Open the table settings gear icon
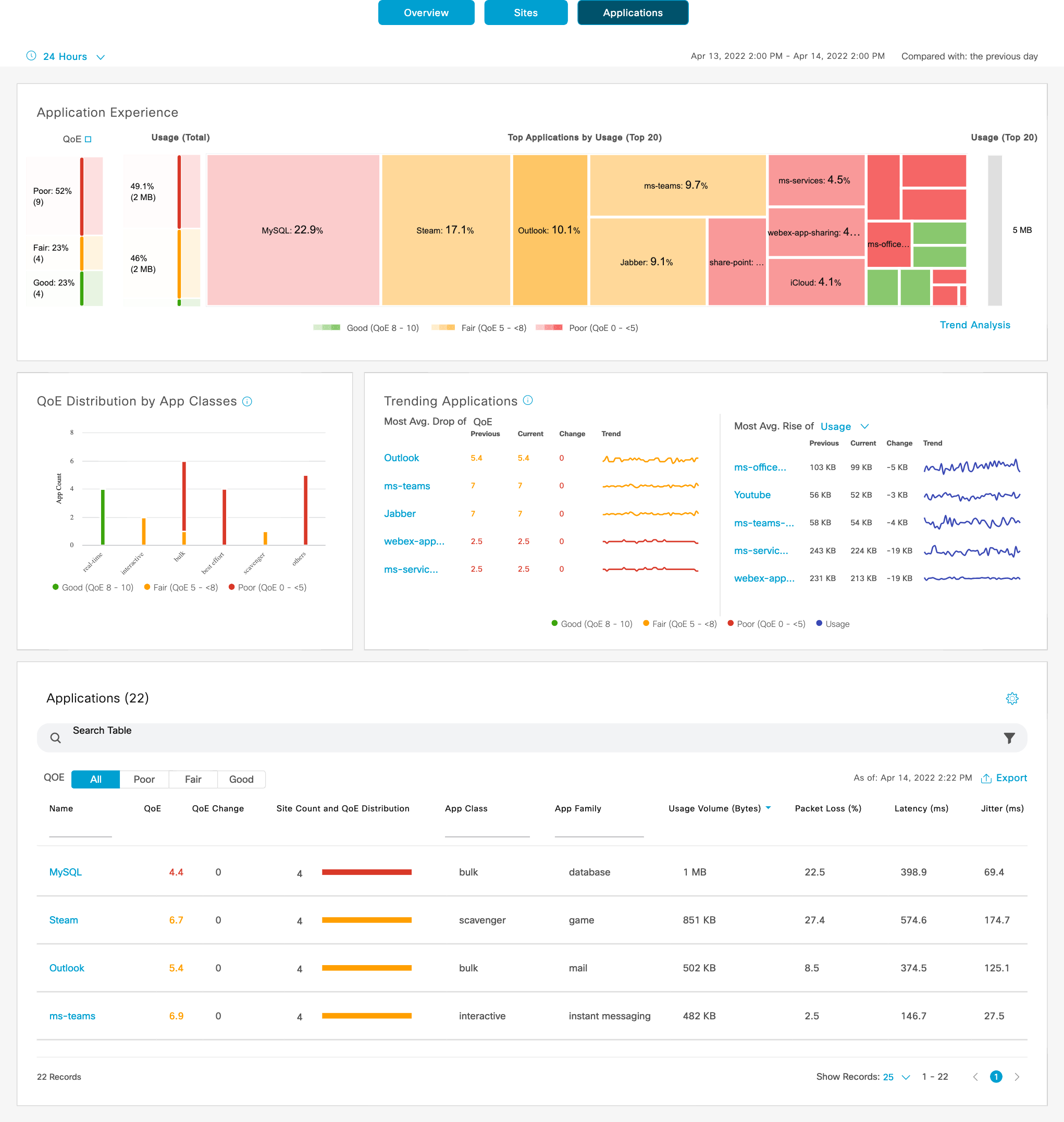1064x1122 pixels. [x=1012, y=698]
